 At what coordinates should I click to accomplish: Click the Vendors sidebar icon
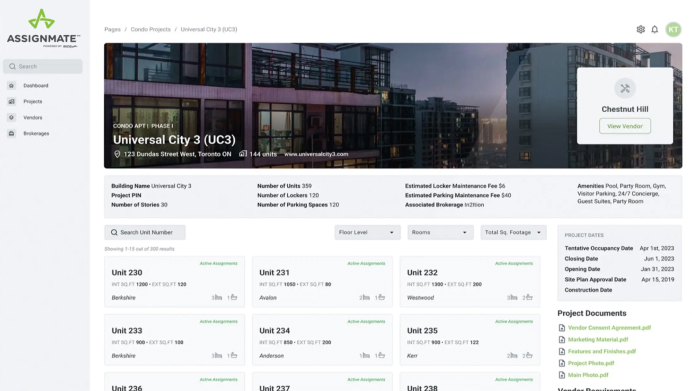click(x=11, y=117)
